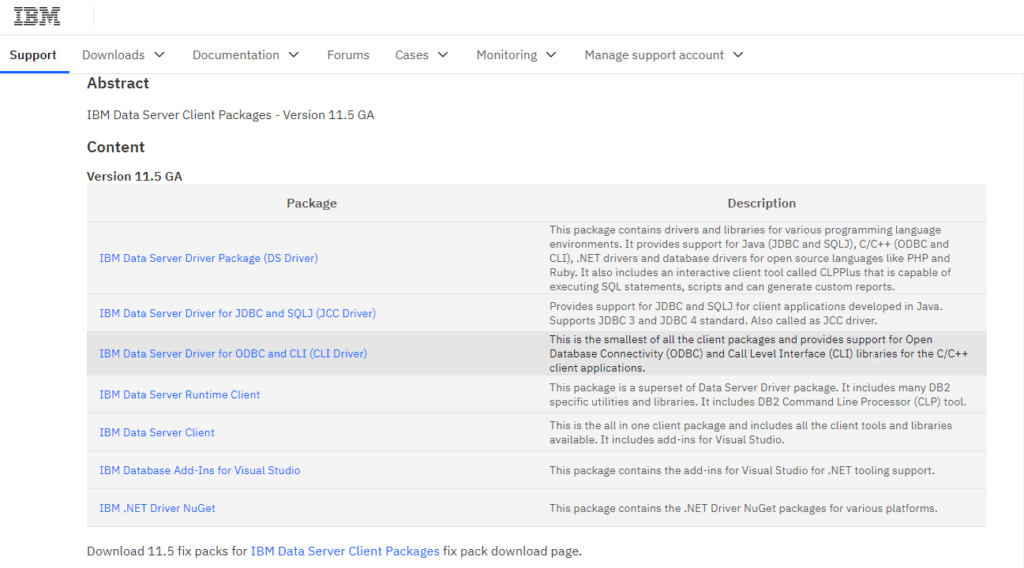The width and height of the screenshot is (1024, 568).
Task: Open Database Add-Ins for Visual Studio link
Action: point(200,470)
